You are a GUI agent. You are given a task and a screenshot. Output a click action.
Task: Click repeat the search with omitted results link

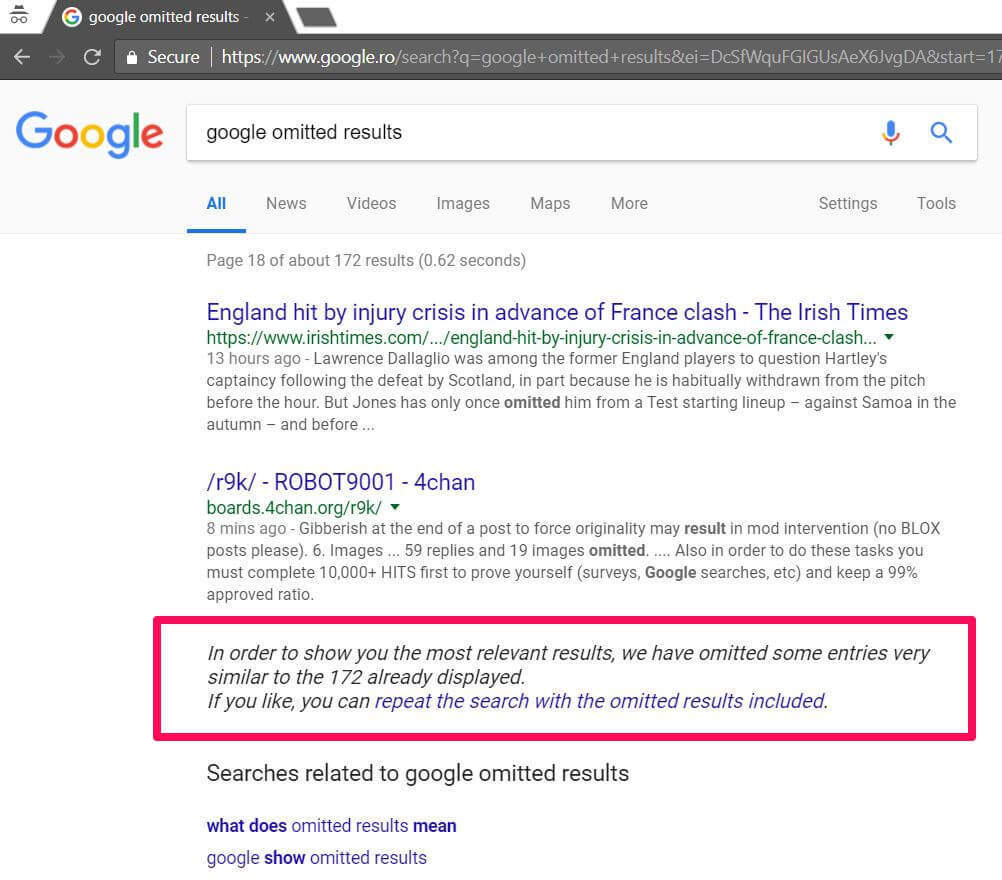[x=599, y=701]
